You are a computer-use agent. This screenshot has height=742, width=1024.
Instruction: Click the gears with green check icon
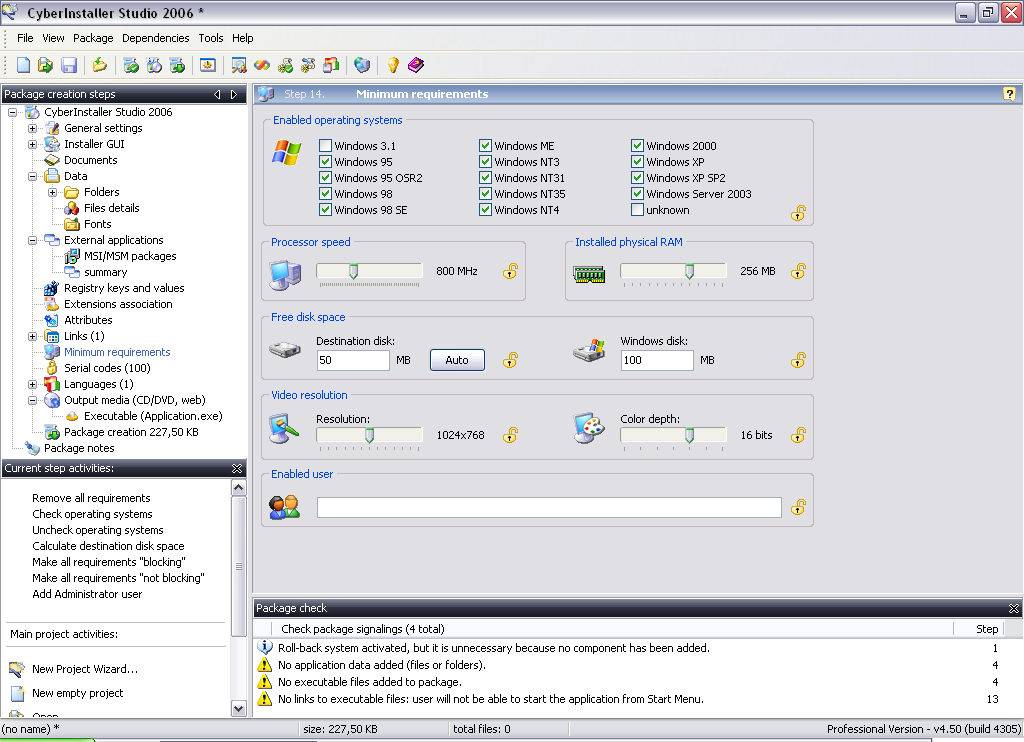[285, 65]
